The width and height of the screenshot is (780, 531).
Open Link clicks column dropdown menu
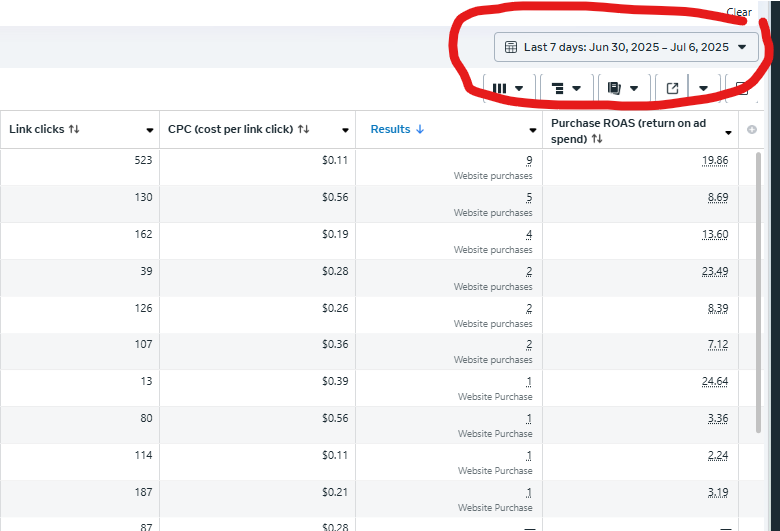pyautogui.click(x=150, y=130)
